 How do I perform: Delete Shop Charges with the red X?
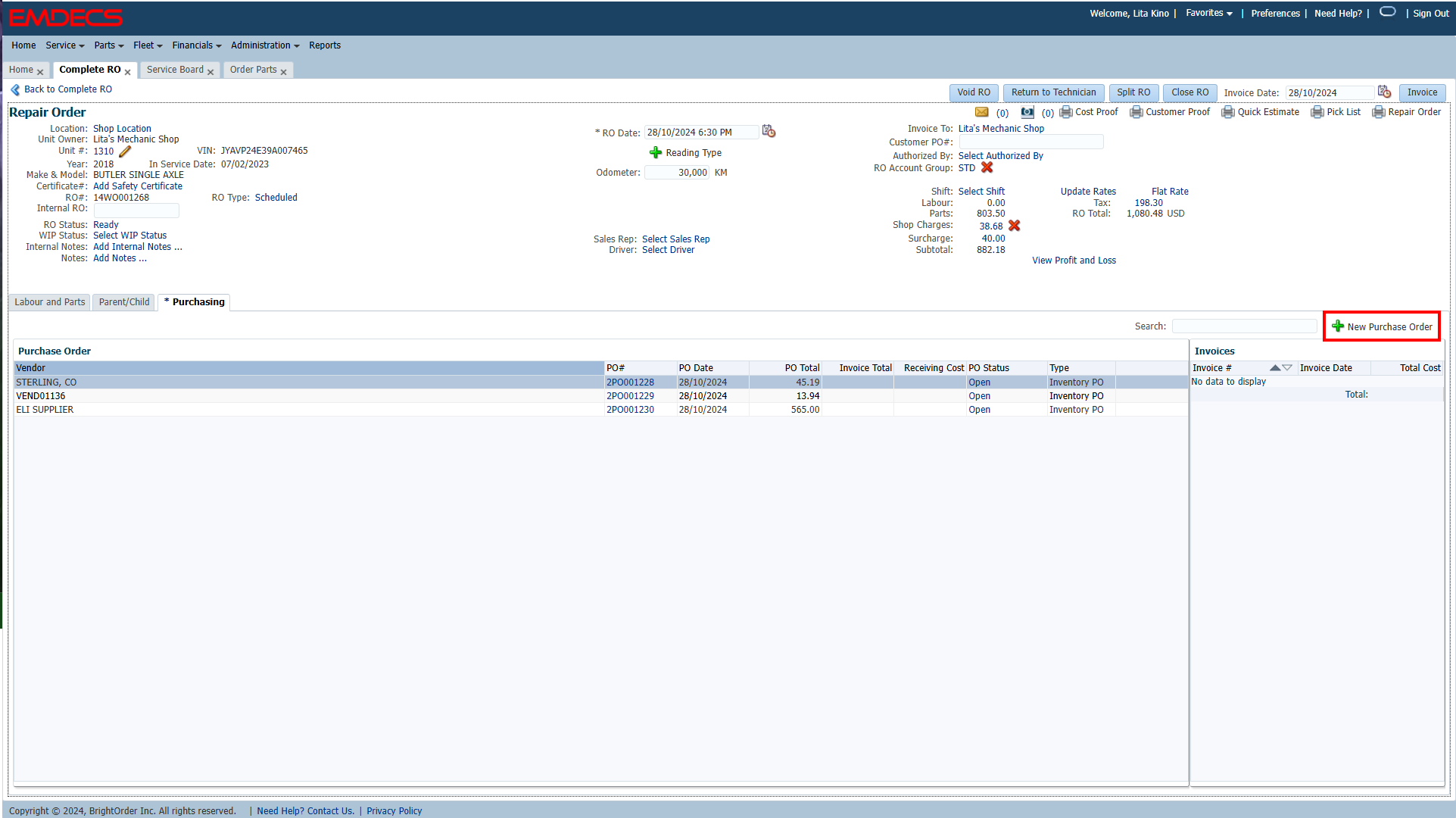pyautogui.click(x=1014, y=226)
